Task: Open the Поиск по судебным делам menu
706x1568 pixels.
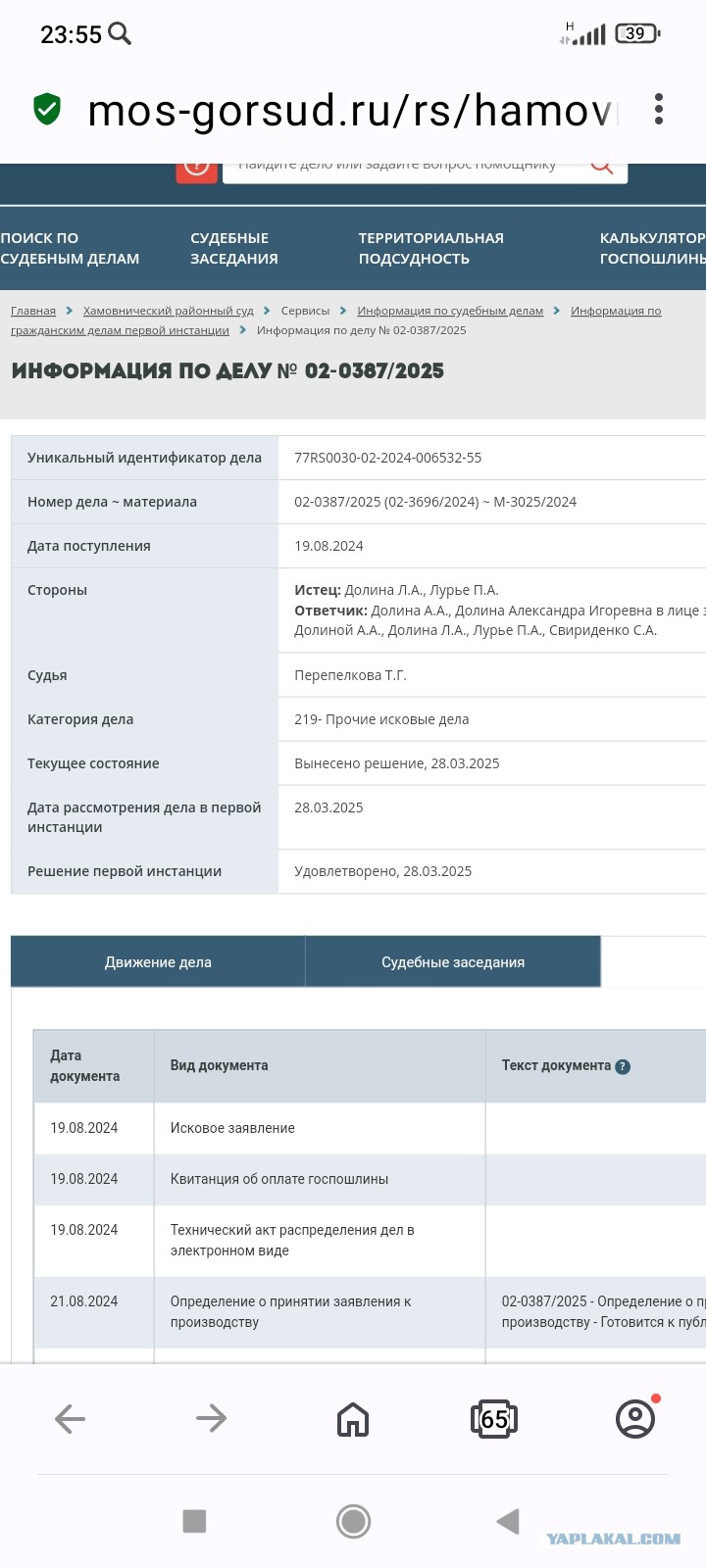Action: (70, 248)
